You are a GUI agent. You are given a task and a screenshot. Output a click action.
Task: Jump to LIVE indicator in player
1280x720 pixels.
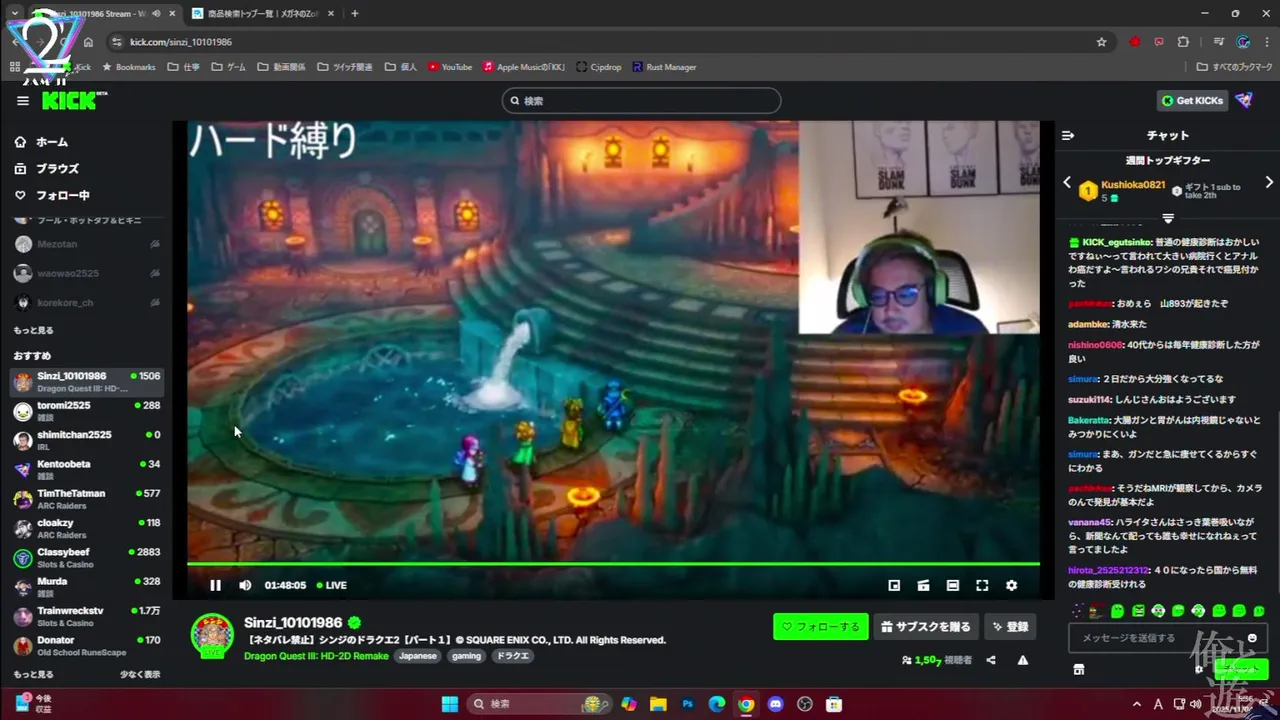332,585
